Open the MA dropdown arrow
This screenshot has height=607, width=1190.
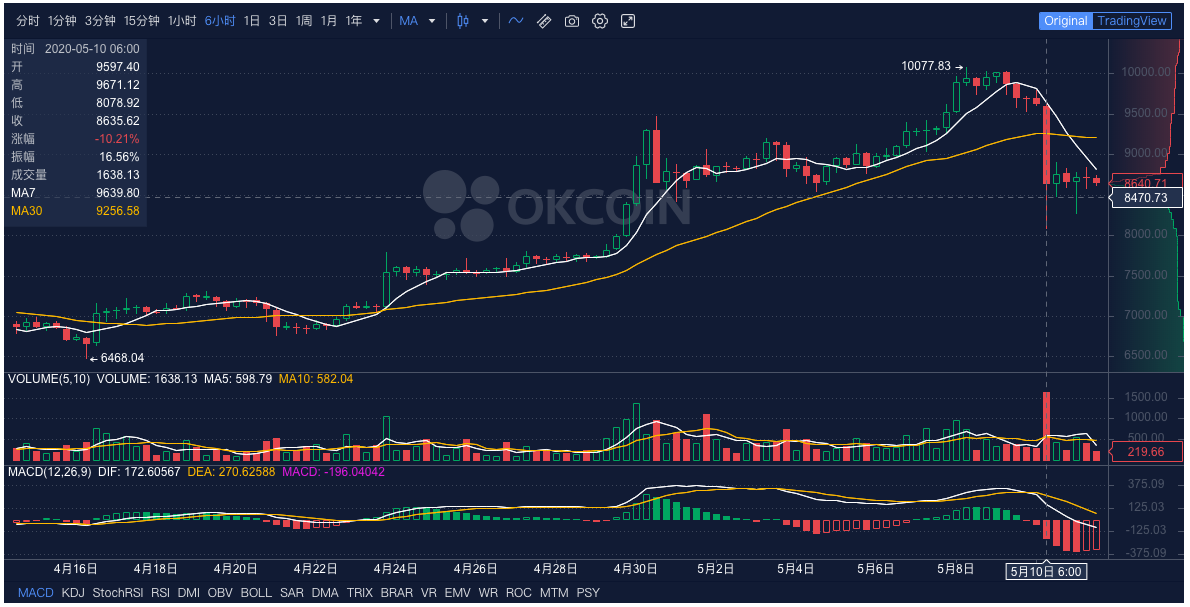click(x=433, y=20)
